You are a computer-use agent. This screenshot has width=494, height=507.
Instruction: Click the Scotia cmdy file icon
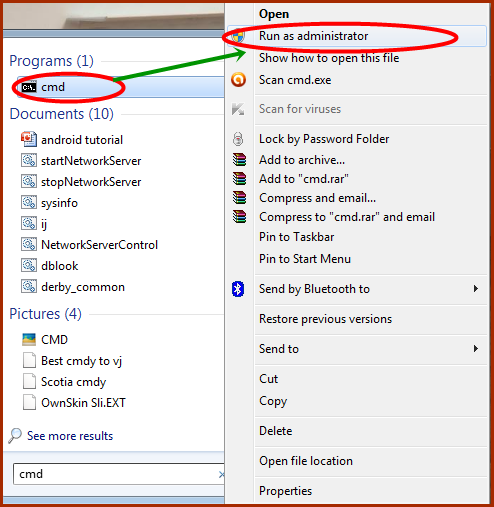pyautogui.click(x=29, y=382)
